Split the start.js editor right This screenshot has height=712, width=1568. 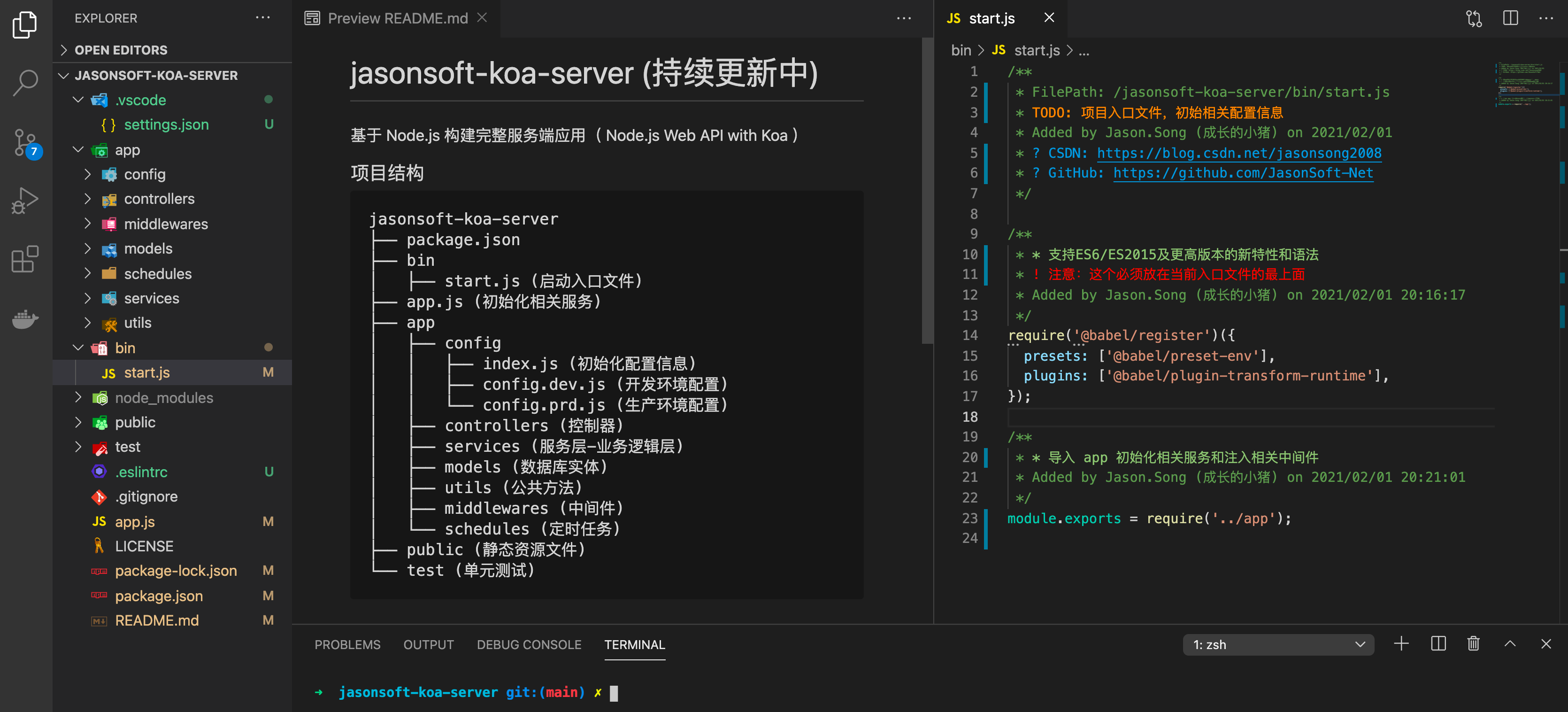tap(1510, 18)
